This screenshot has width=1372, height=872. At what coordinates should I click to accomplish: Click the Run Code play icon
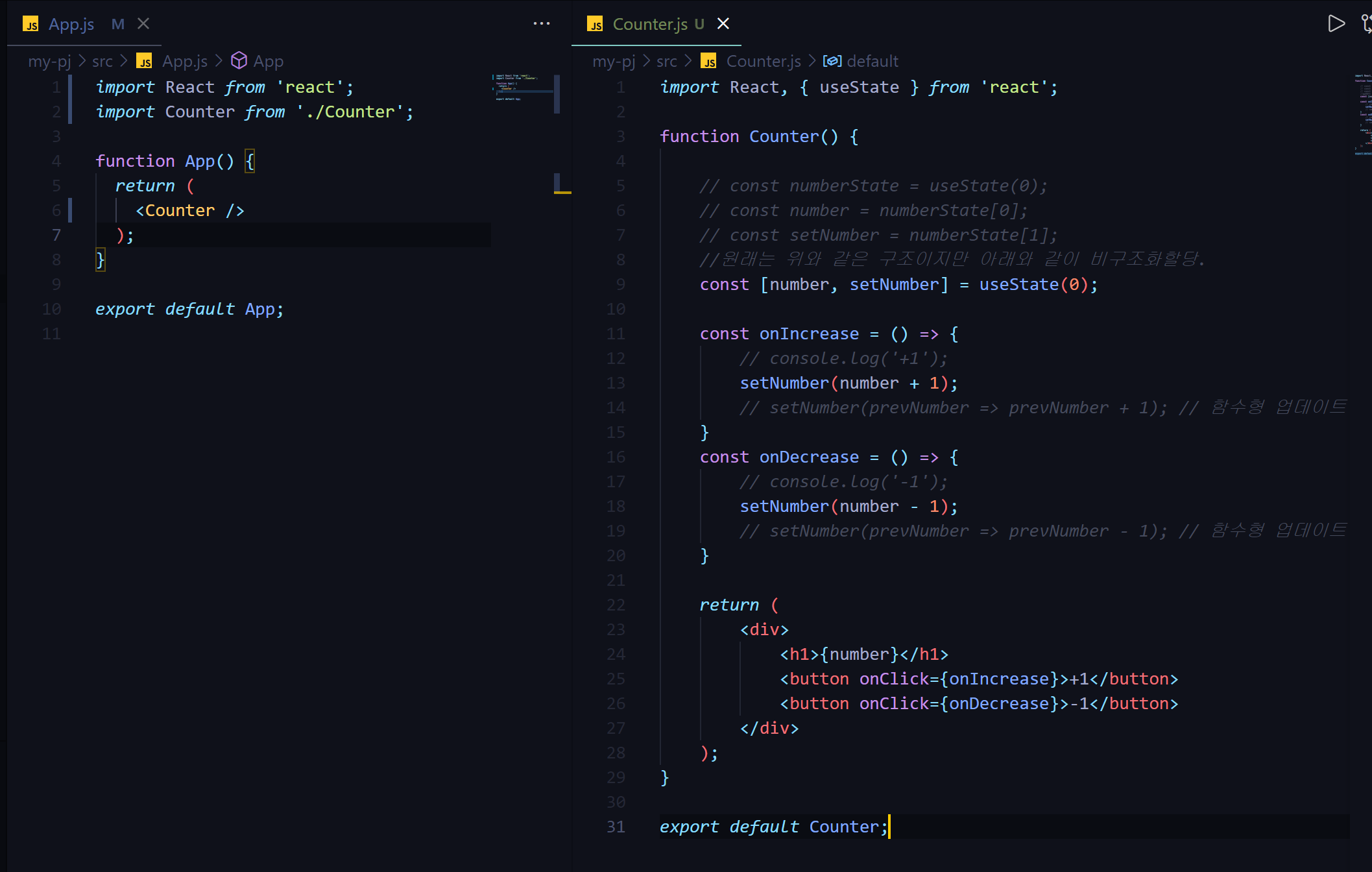[1336, 24]
